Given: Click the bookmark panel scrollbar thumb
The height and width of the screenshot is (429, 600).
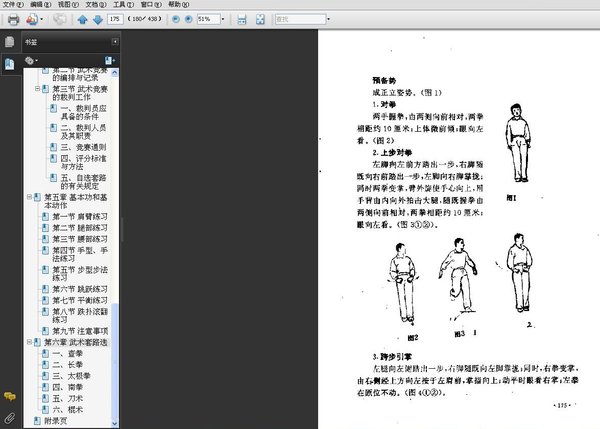Looking at the screenshot, I should tap(115, 361).
